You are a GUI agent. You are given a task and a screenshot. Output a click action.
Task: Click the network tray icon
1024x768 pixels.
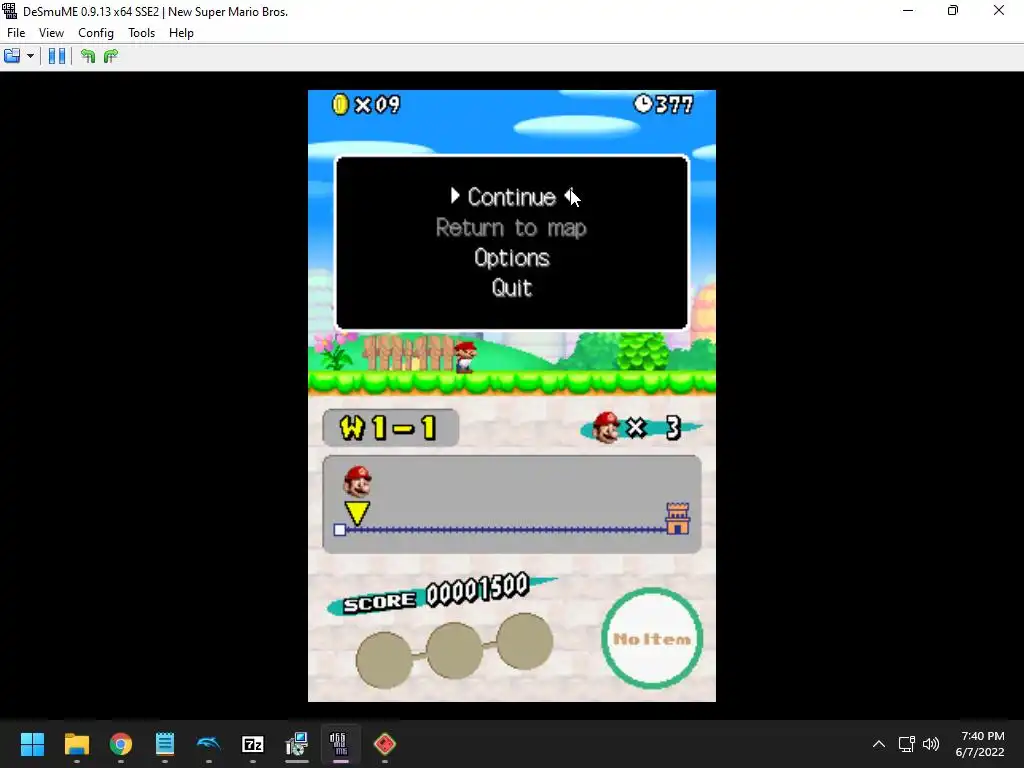906,744
